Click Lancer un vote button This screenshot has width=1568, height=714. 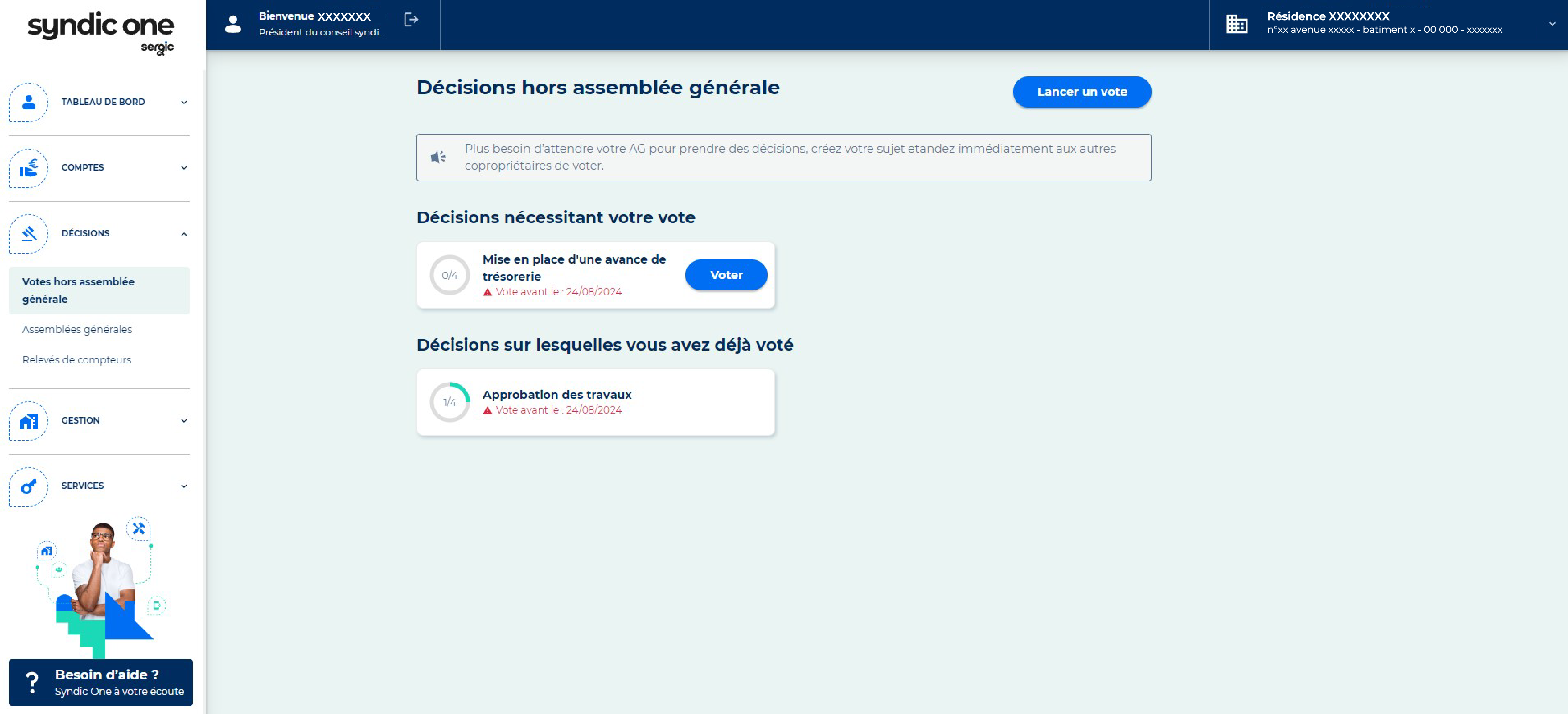pyautogui.click(x=1081, y=91)
